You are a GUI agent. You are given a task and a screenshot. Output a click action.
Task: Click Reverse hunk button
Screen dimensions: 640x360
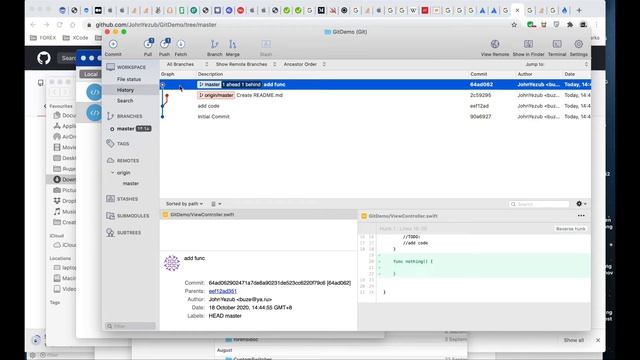pos(571,229)
